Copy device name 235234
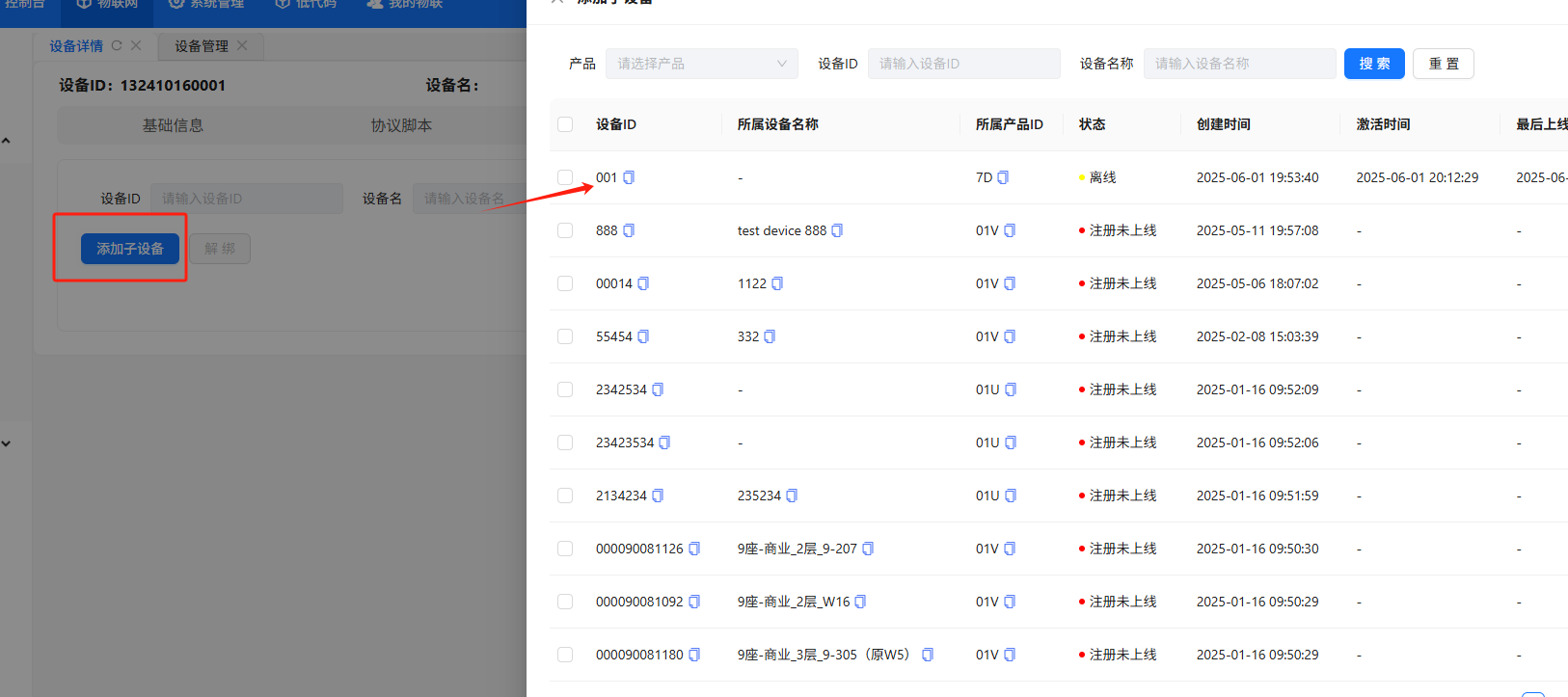Image resolution: width=1568 pixels, height=697 pixels. [792, 496]
